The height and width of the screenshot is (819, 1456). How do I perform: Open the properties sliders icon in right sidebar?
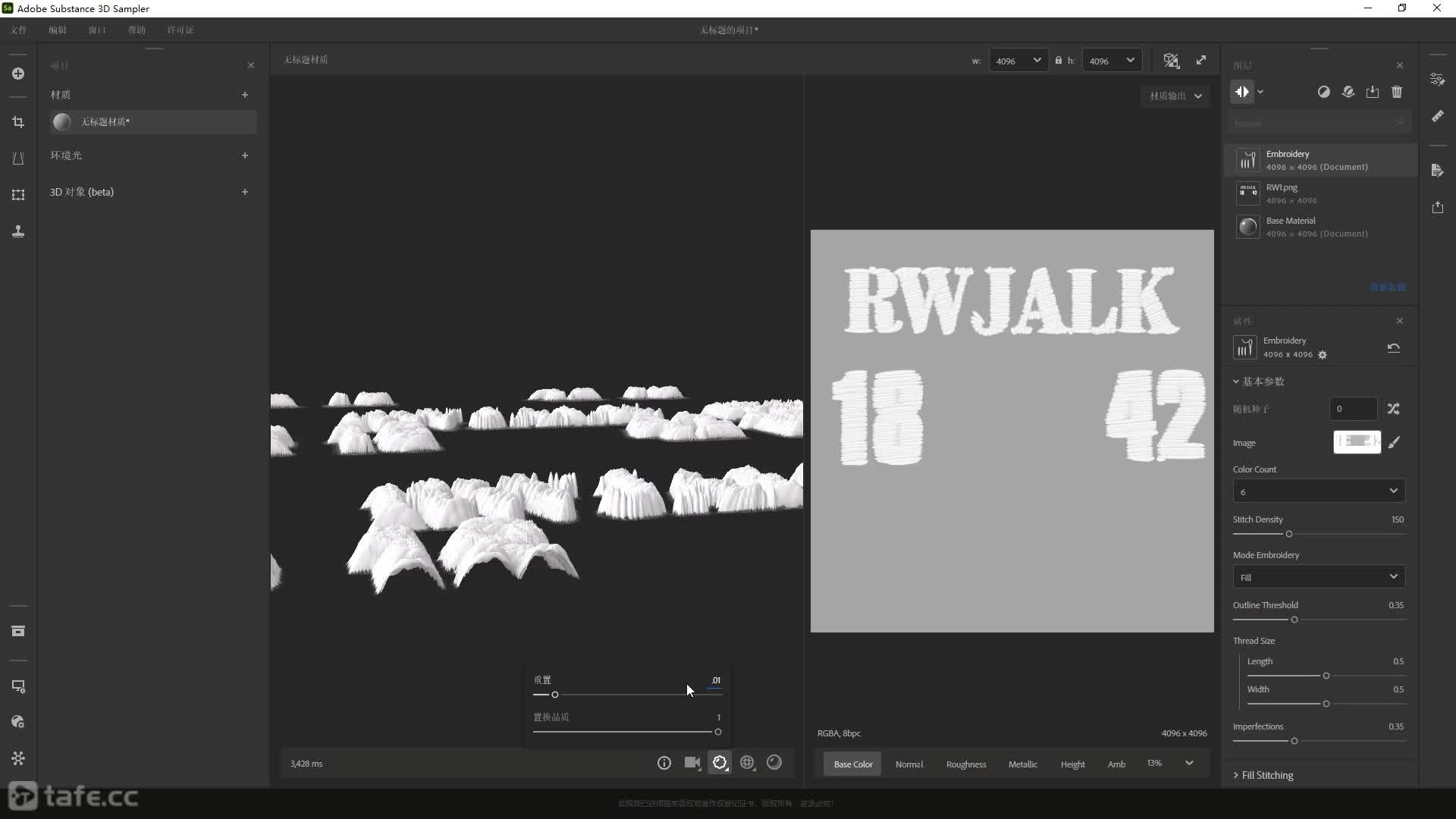pos(1438,80)
